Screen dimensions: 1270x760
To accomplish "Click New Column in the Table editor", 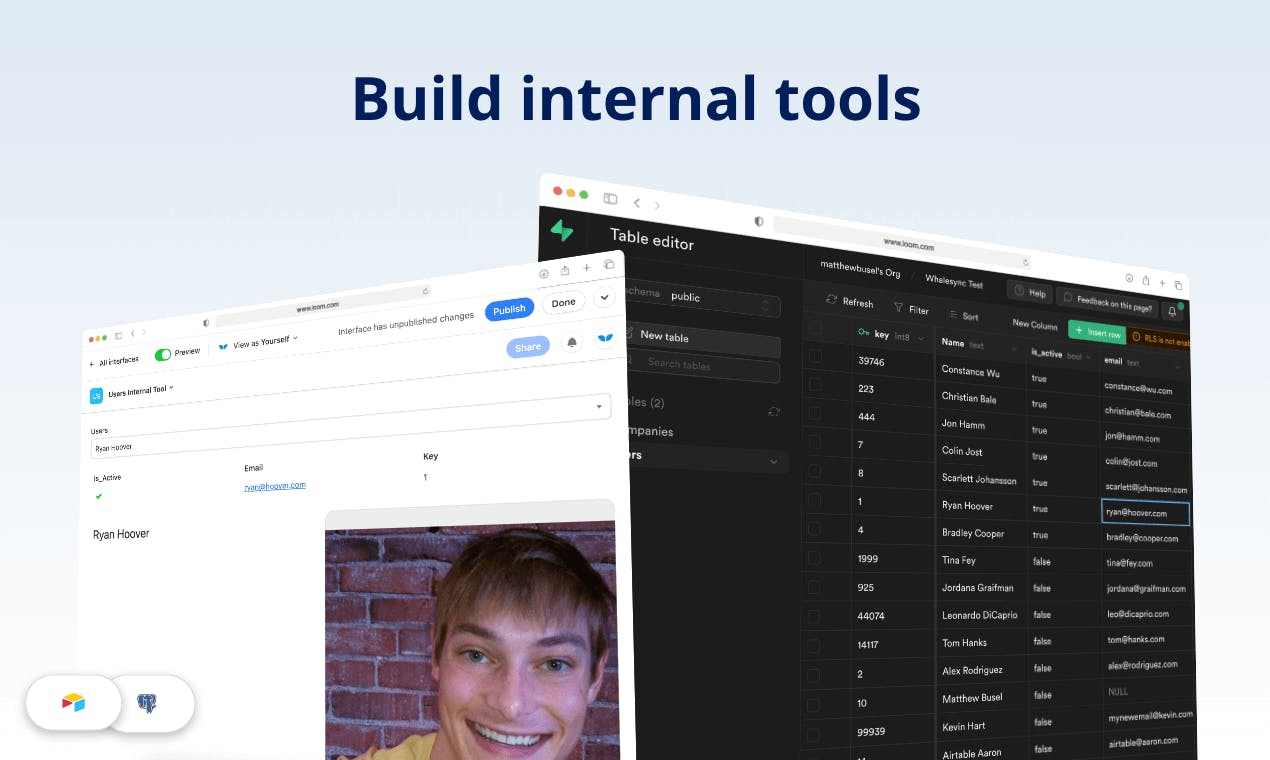I will [x=1035, y=324].
